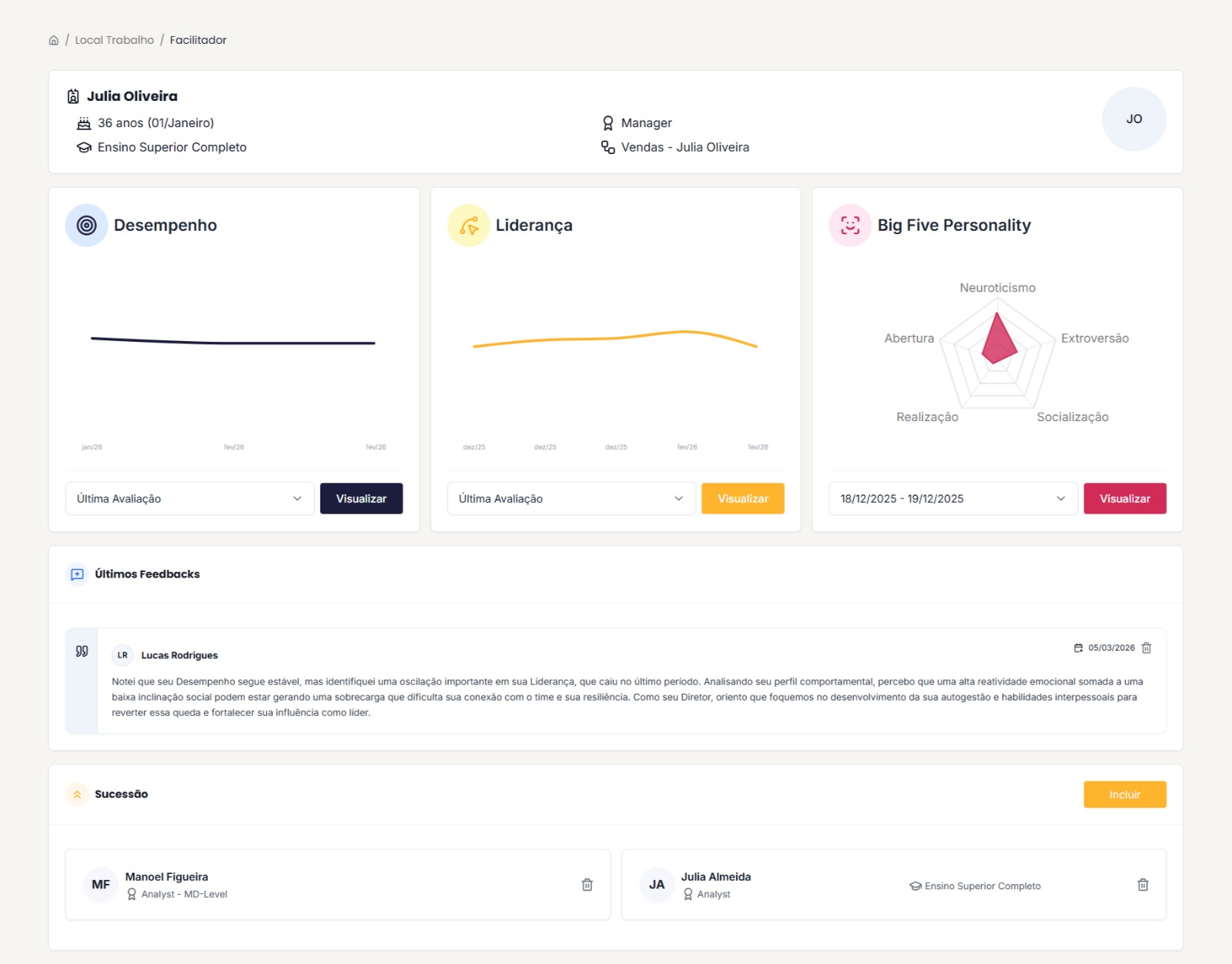The image size is (1232, 964).
Task: Remove Manoel Figueira from succession list
Action: (x=587, y=885)
